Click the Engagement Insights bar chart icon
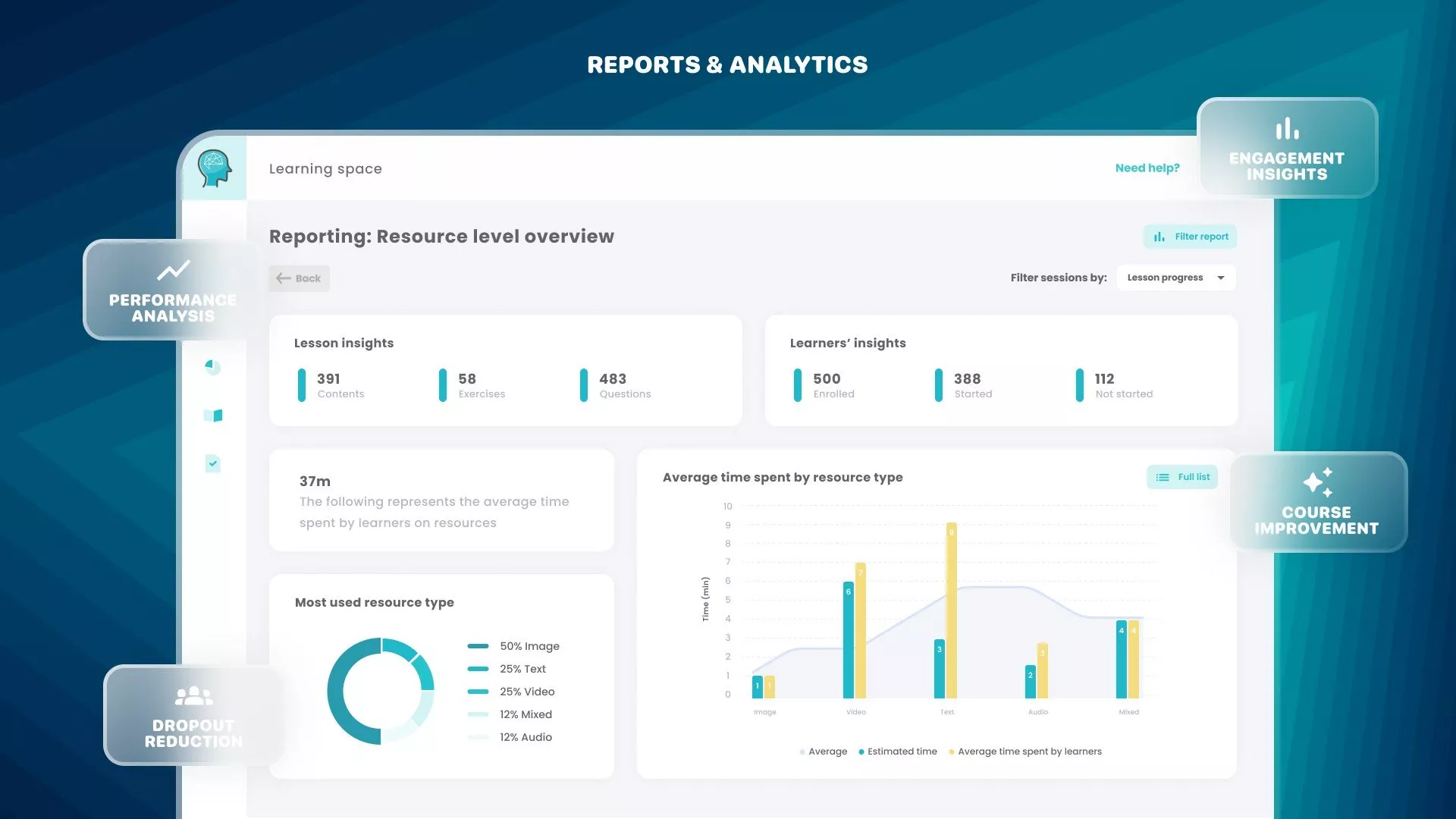 pos(1287,129)
